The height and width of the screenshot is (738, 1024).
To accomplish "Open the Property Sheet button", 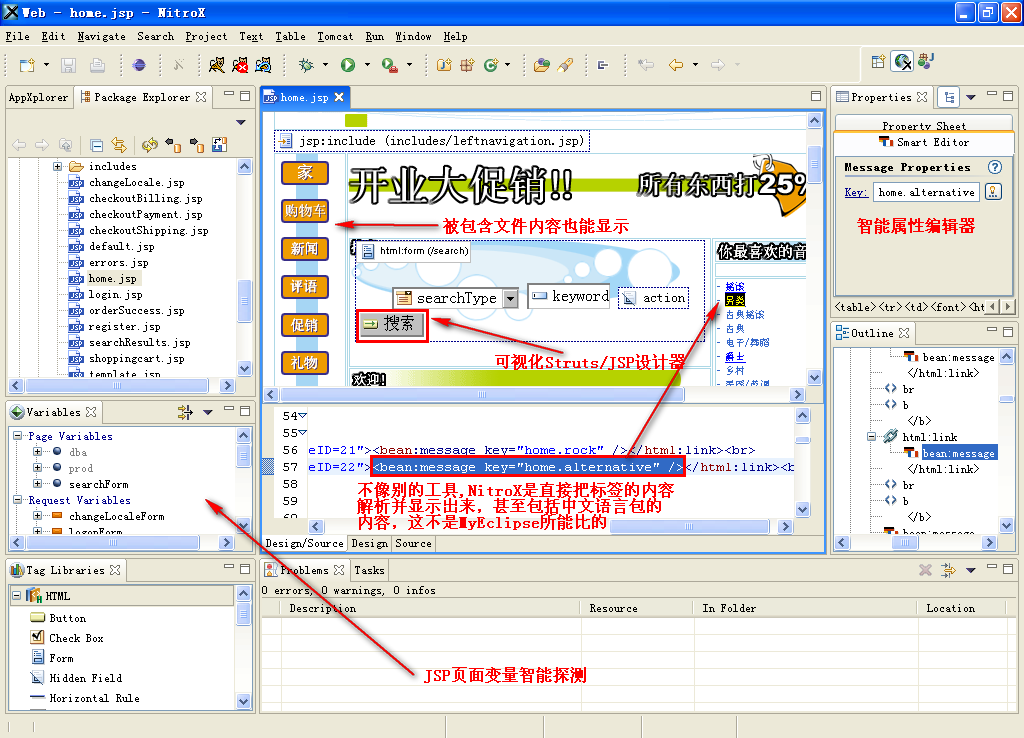I will (924, 123).
